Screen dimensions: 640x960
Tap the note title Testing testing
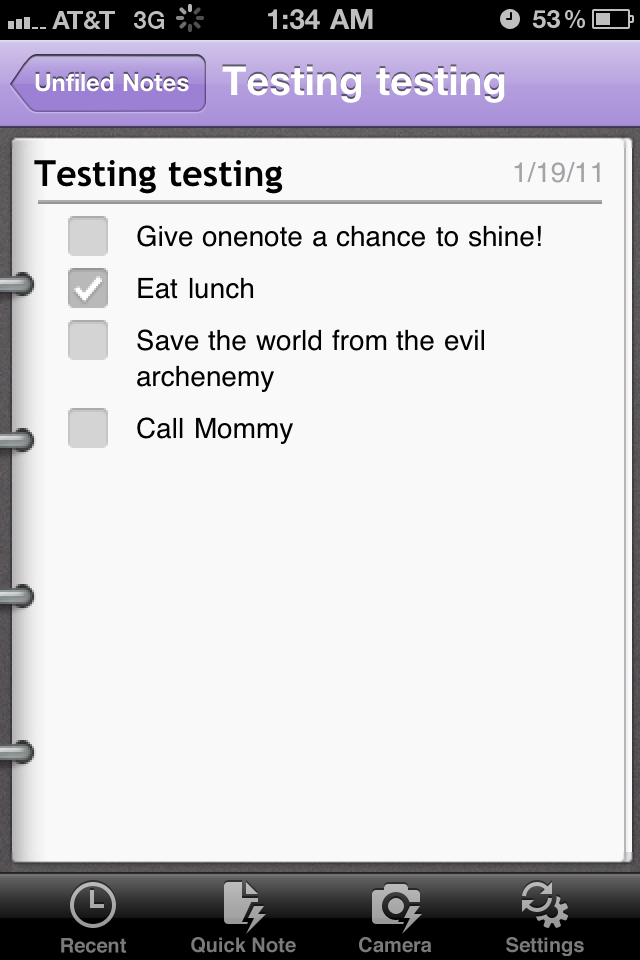point(159,174)
